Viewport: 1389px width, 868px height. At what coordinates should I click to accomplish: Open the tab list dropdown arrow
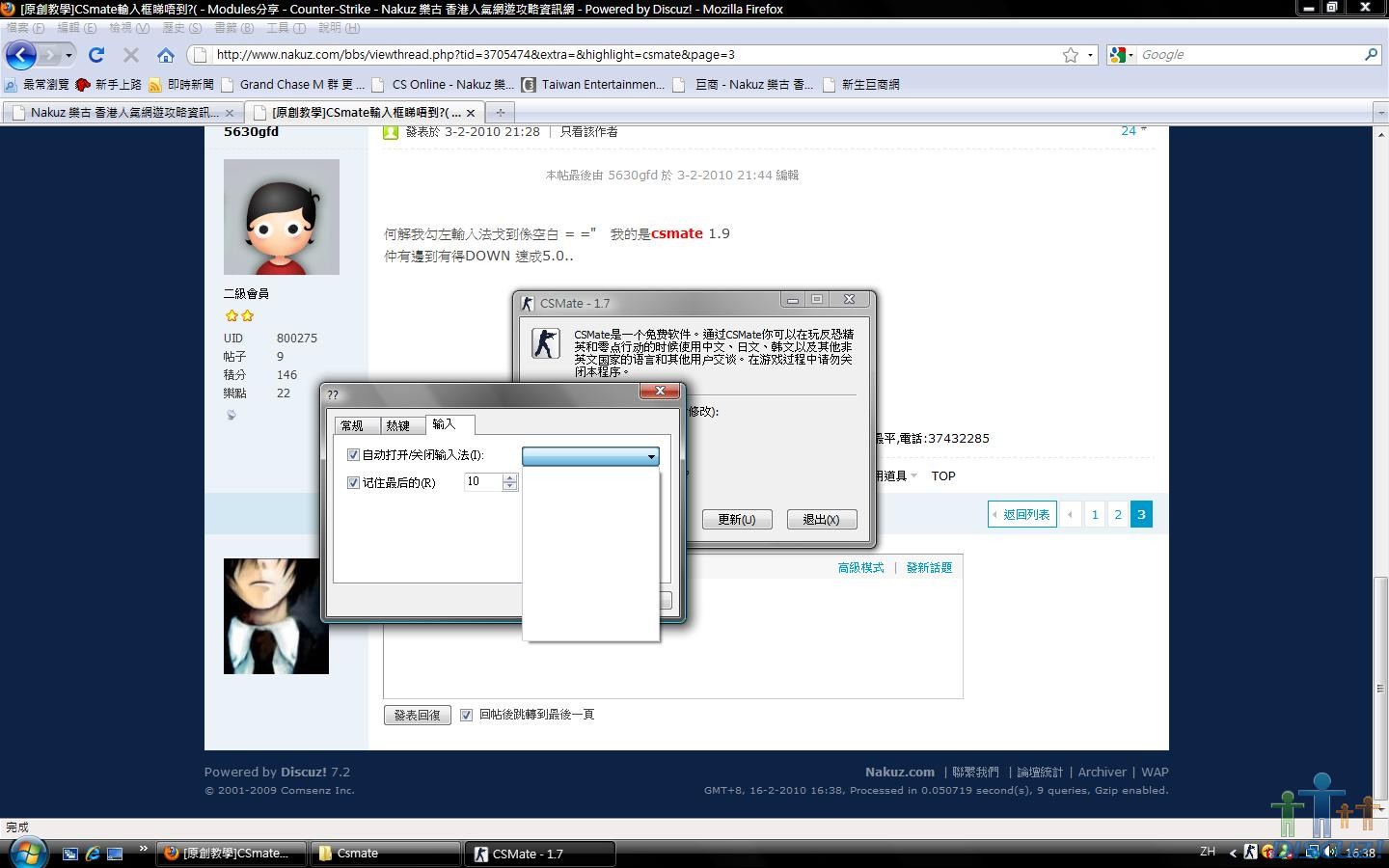(x=1380, y=113)
